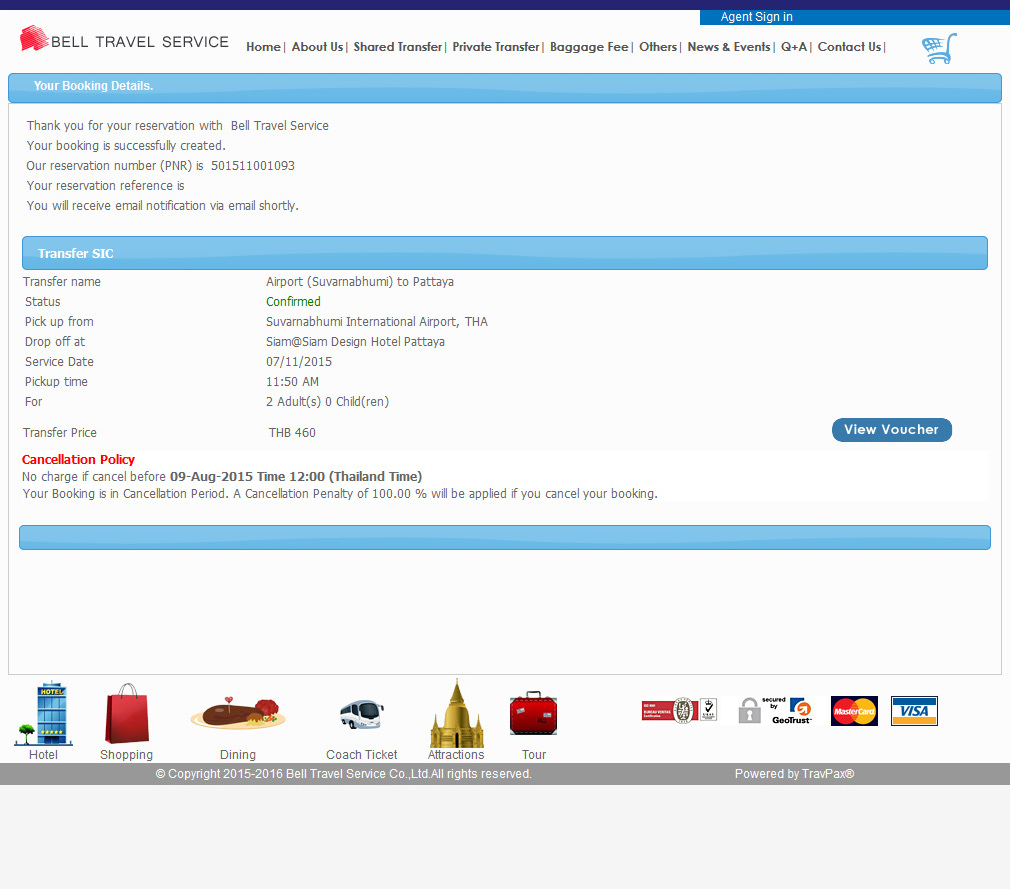
Task: Click the MasterCard logo
Action: coord(854,711)
